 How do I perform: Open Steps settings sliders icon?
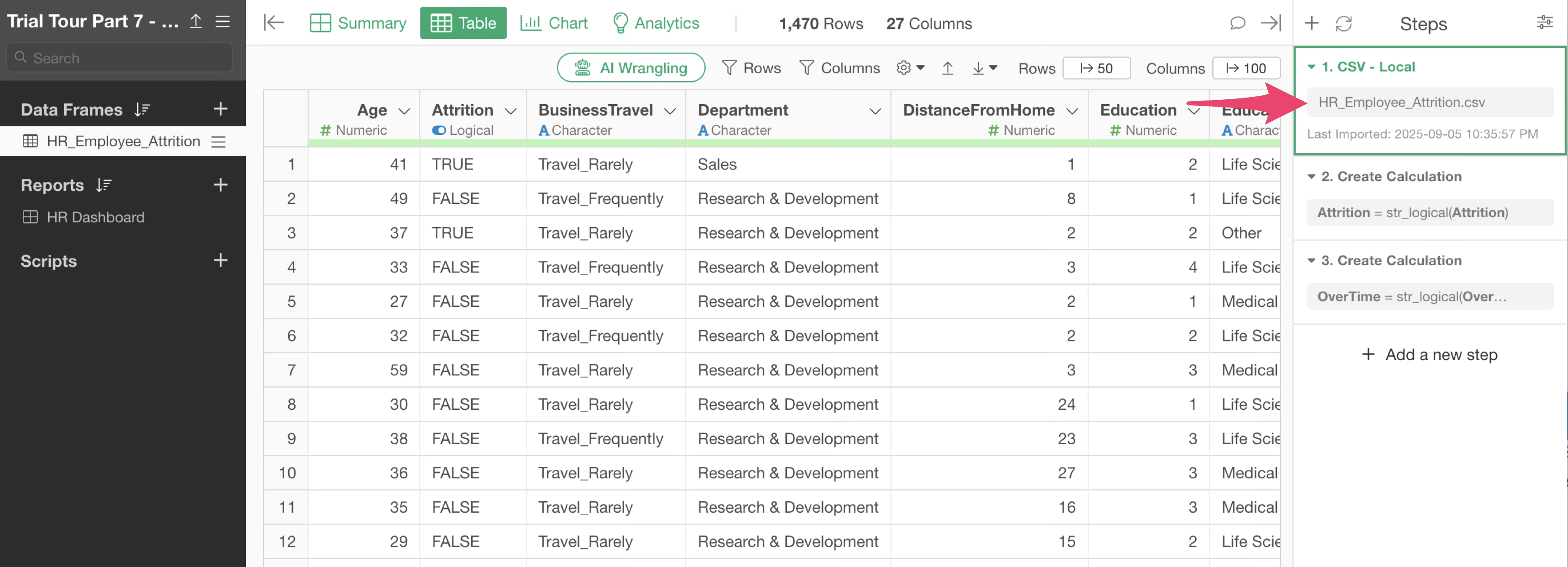point(1545,22)
